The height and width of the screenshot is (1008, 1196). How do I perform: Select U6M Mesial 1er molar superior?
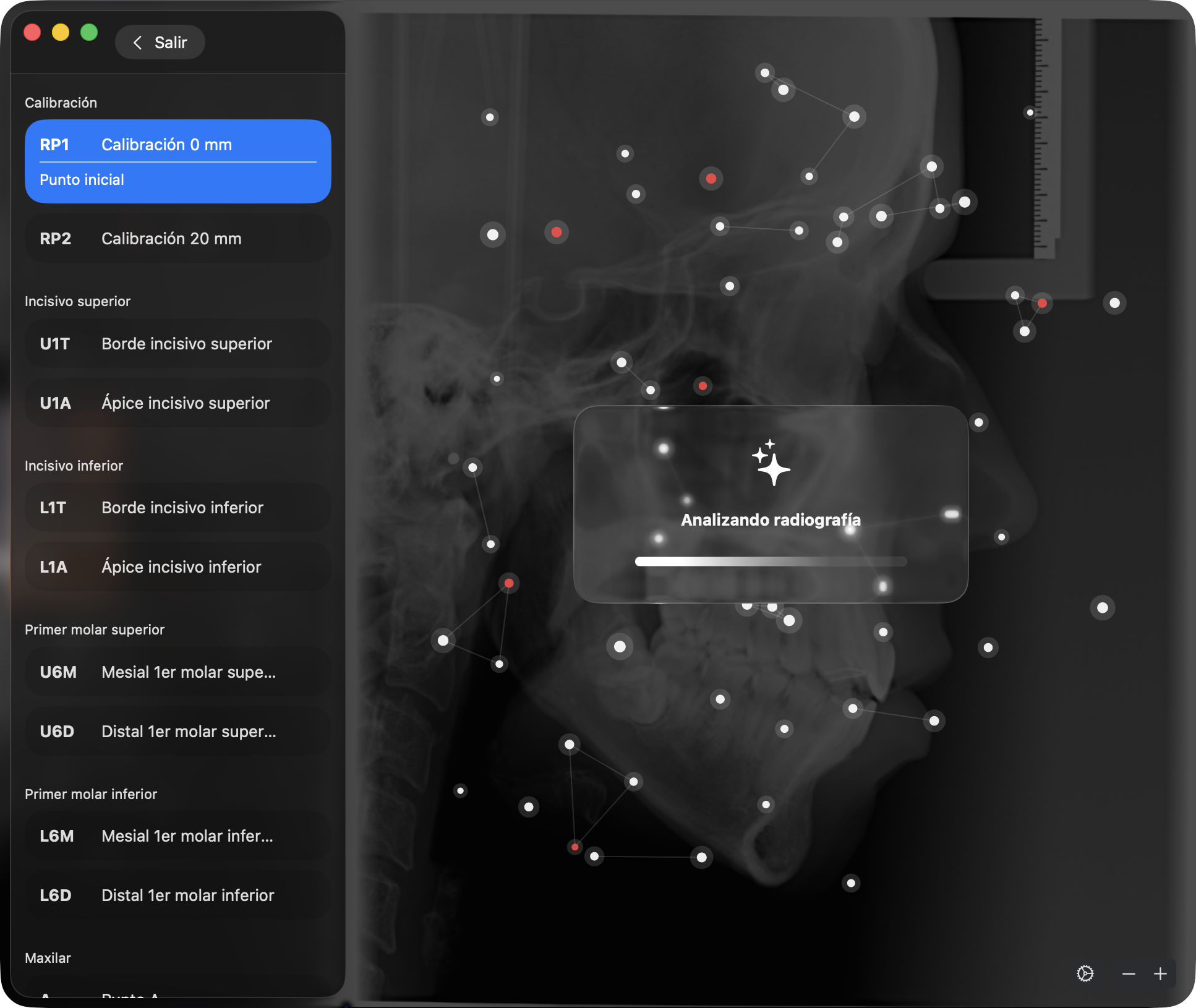coord(178,672)
